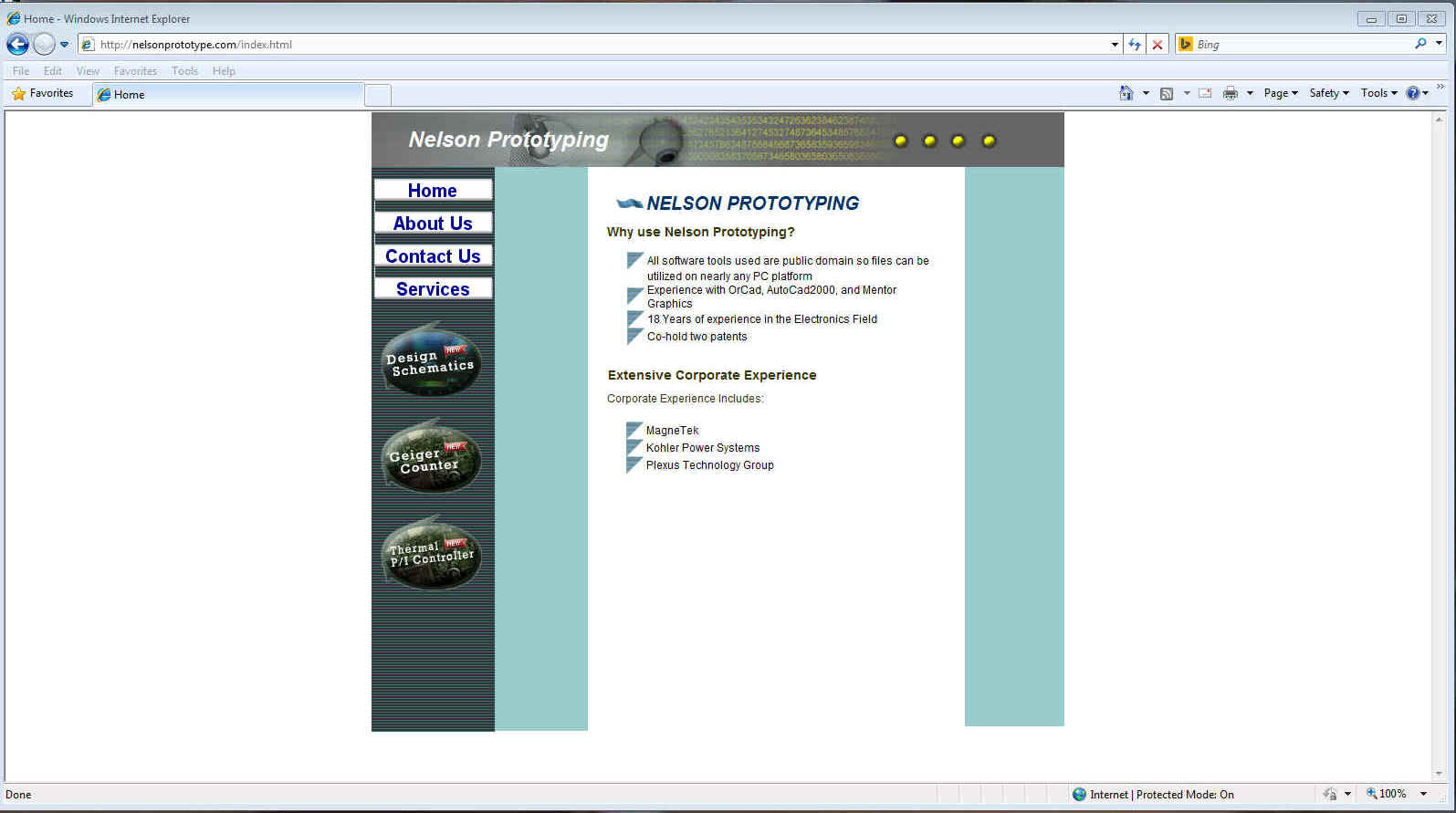Click the Forward navigation arrow
This screenshot has width=1456, height=813.
(x=44, y=44)
